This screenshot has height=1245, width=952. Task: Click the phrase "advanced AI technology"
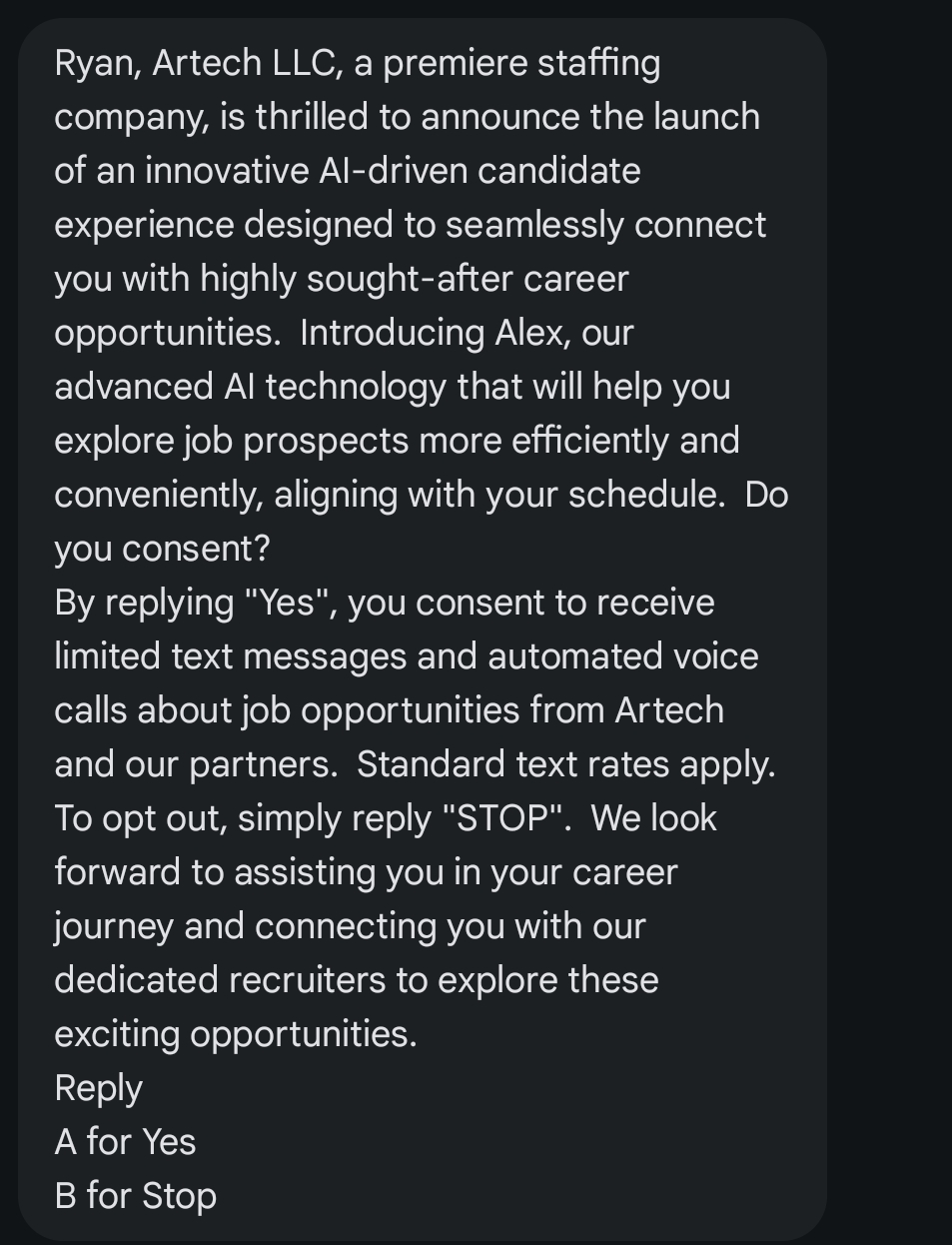click(x=250, y=387)
